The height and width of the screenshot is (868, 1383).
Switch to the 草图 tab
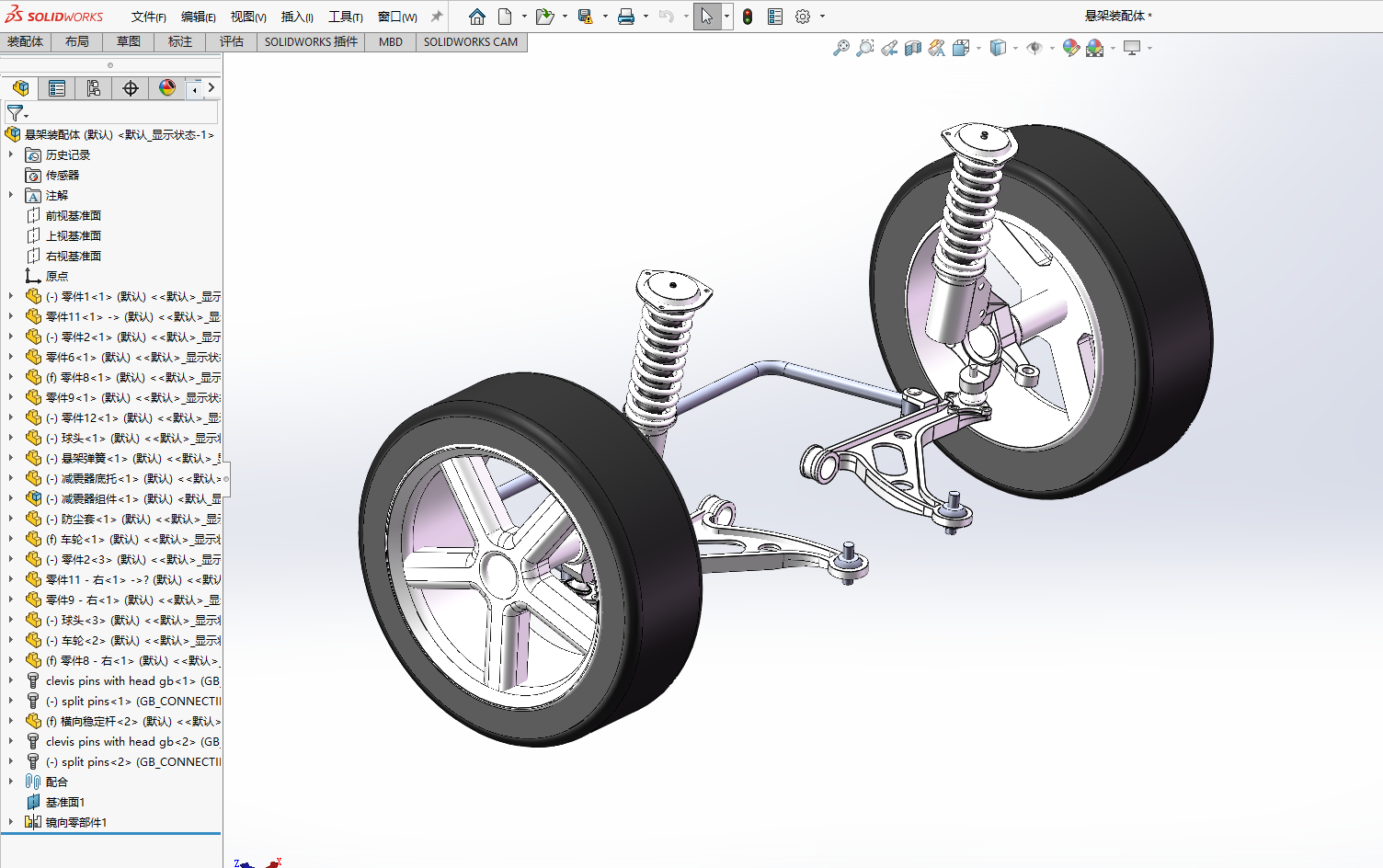(129, 41)
